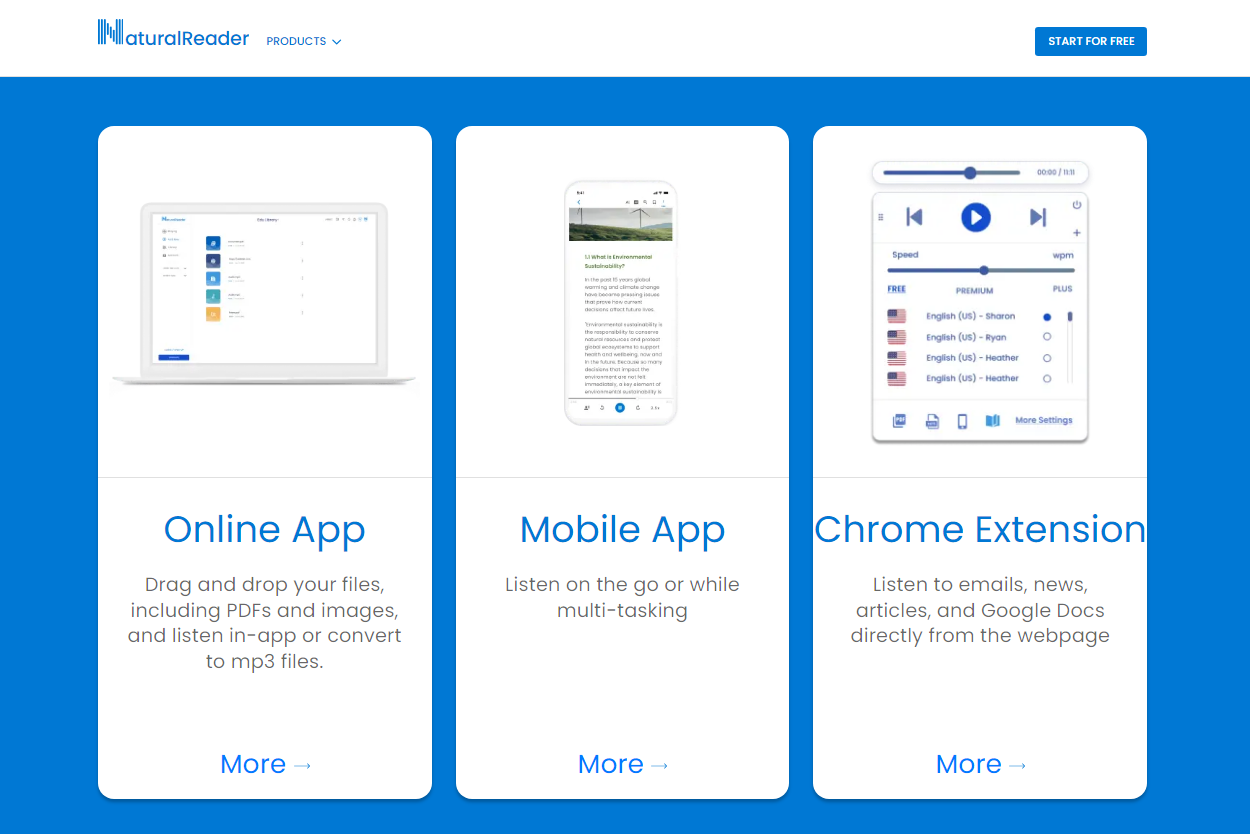1250x834 pixels.
Task: Select the English (US) - Sharon radio button
Action: coord(1047,317)
